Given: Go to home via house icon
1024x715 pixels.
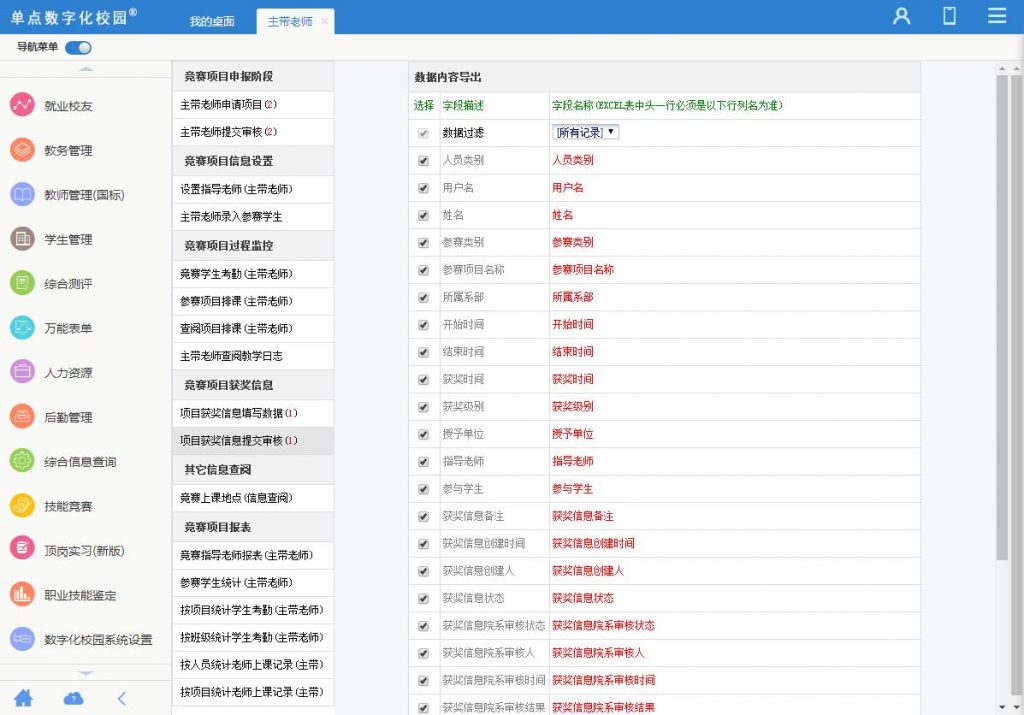Looking at the screenshot, I should [24, 698].
